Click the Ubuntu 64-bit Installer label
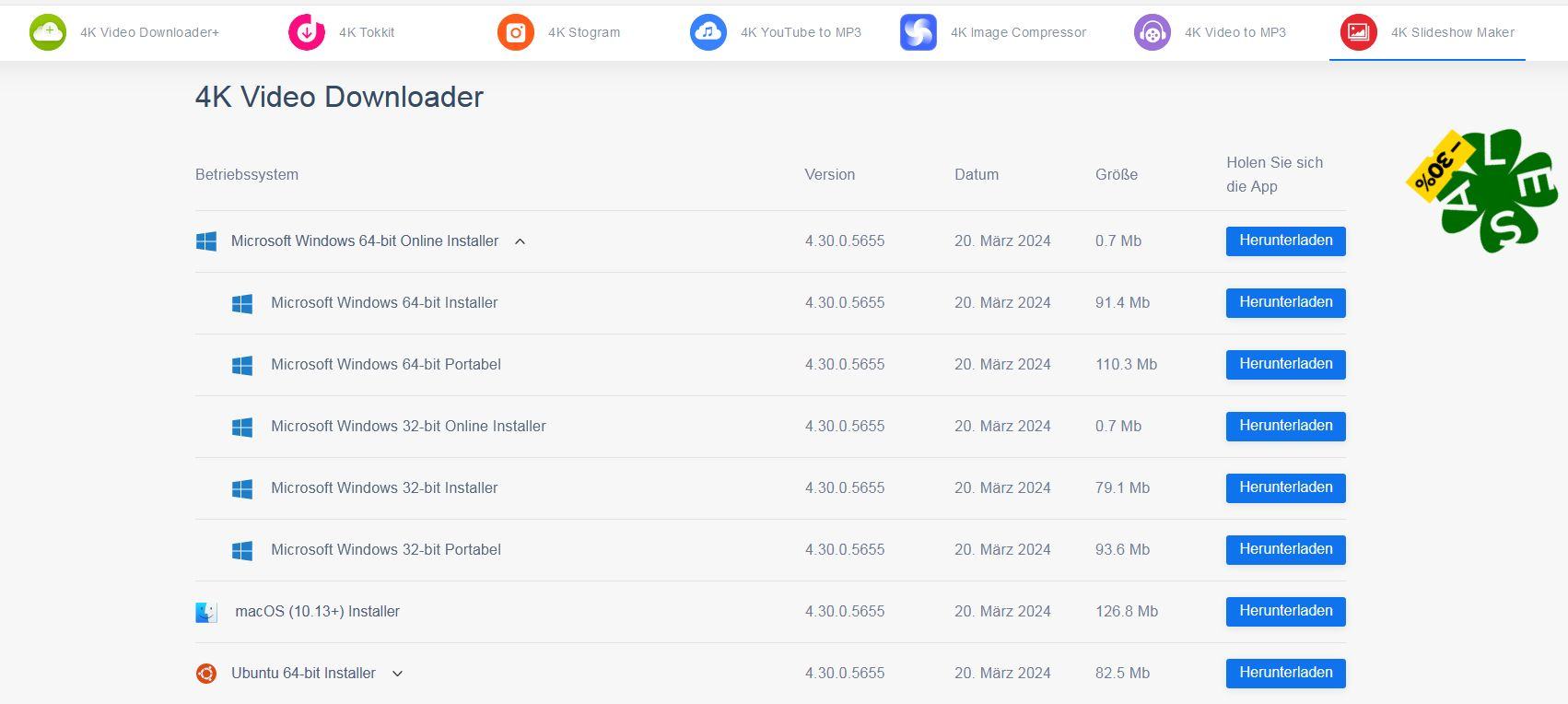This screenshot has height=704, width=1568. point(303,674)
